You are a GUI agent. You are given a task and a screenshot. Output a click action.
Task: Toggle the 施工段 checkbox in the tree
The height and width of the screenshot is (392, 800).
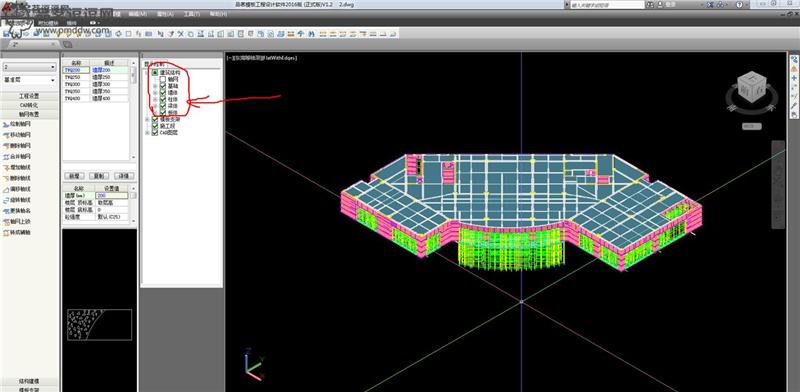click(x=155, y=126)
